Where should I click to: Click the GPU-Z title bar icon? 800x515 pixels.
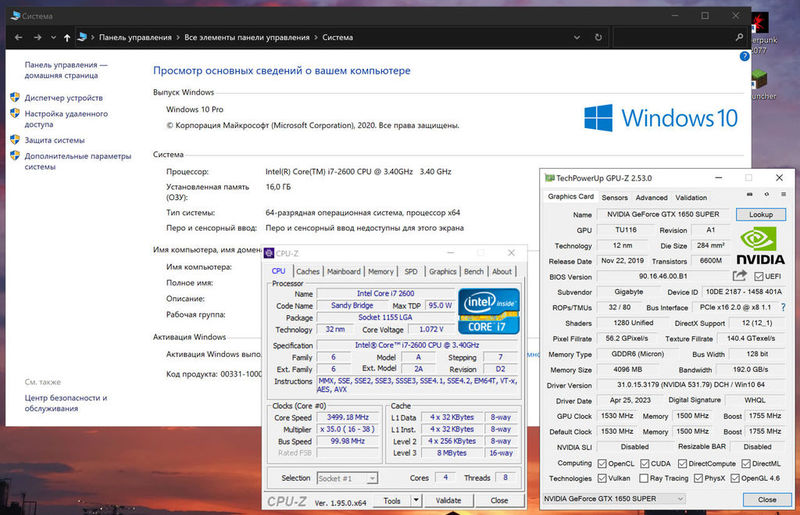(549, 178)
